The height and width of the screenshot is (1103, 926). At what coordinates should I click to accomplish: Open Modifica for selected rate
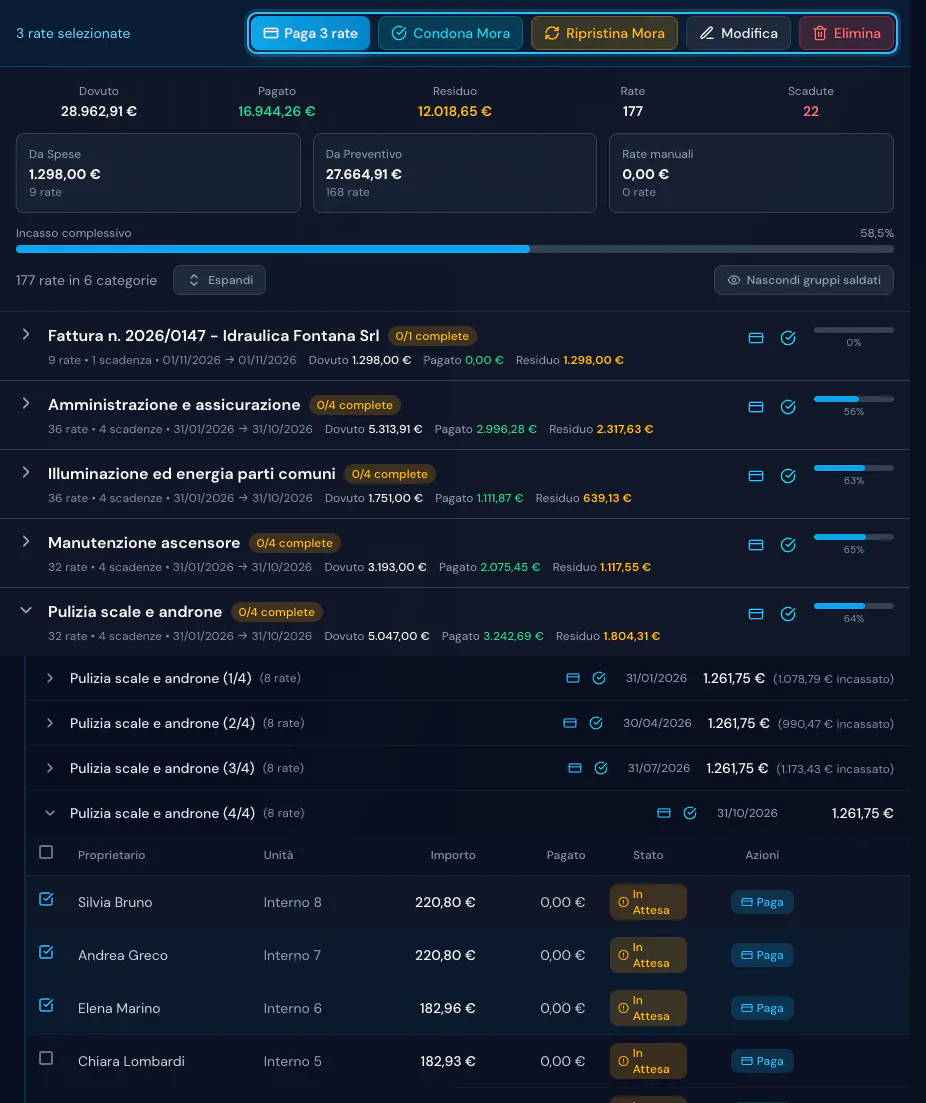(738, 33)
